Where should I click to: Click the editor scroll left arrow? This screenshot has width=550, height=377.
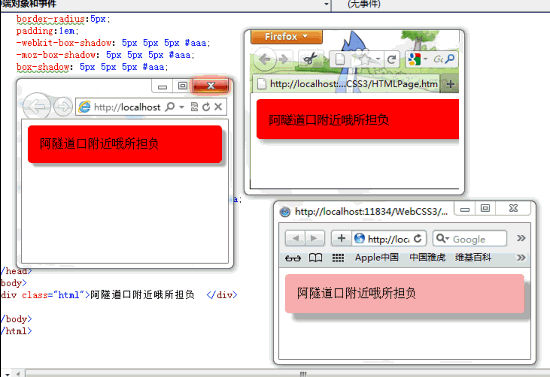[x=18, y=373]
